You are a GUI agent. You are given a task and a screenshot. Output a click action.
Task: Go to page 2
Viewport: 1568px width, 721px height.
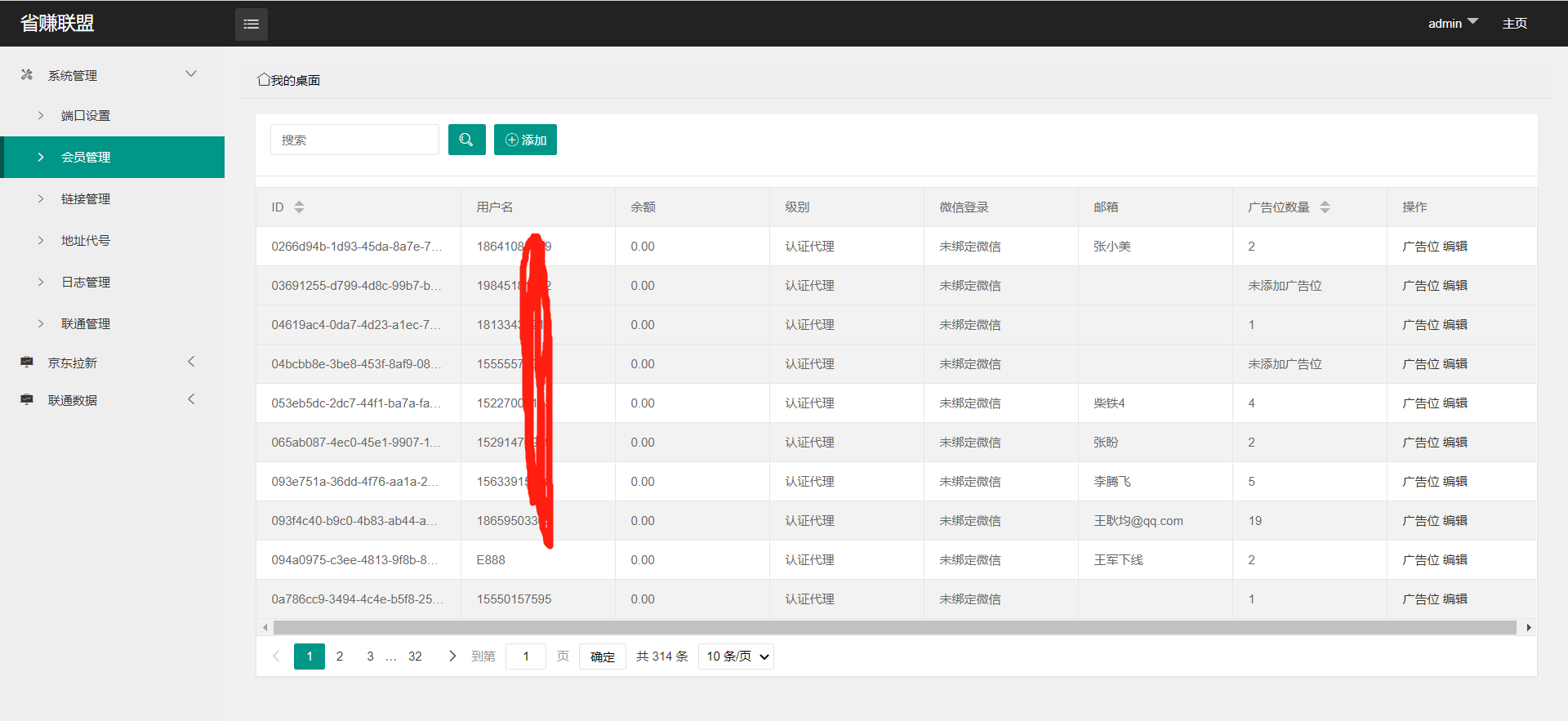[x=340, y=656]
